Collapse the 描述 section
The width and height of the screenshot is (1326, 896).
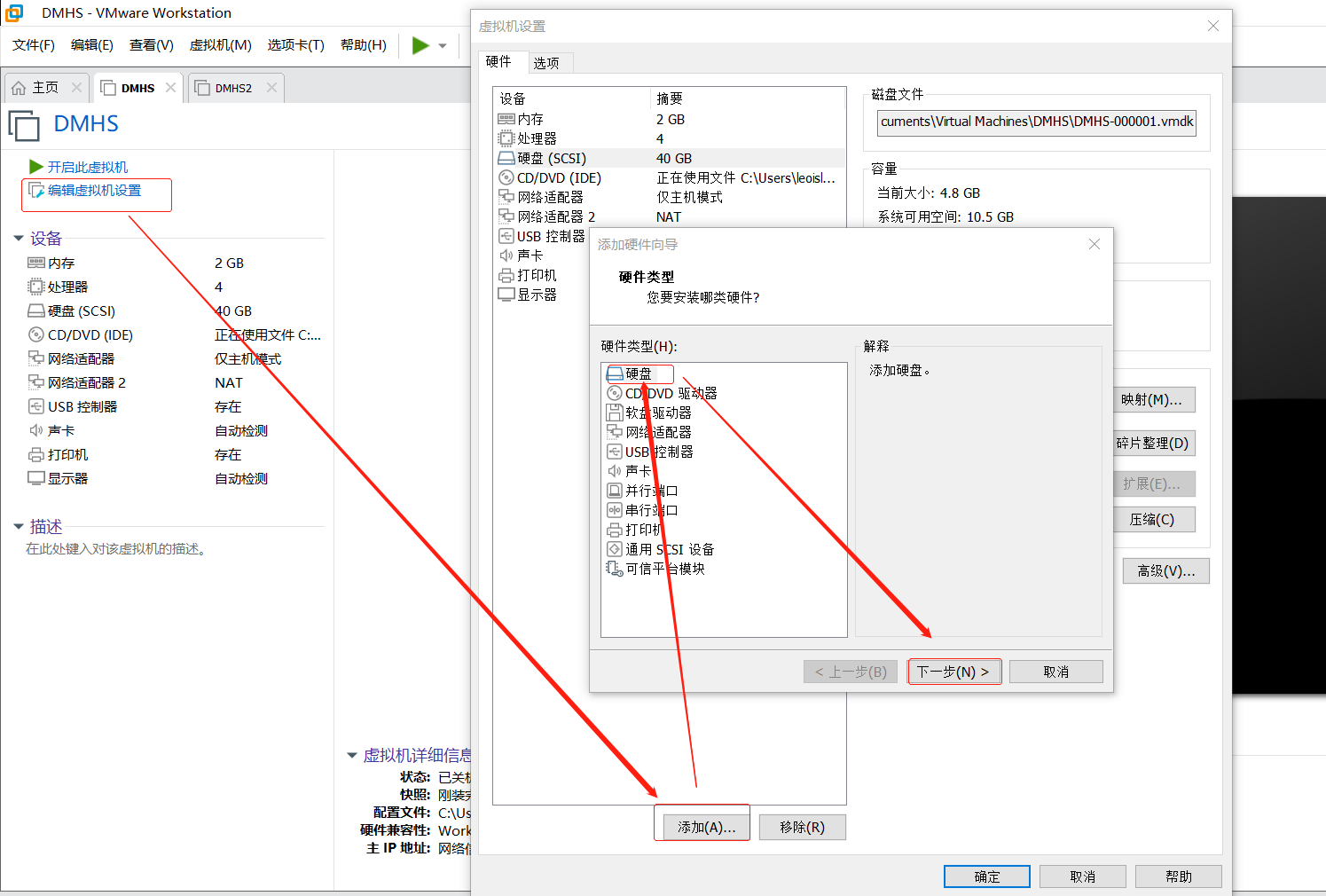click(x=20, y=525)
